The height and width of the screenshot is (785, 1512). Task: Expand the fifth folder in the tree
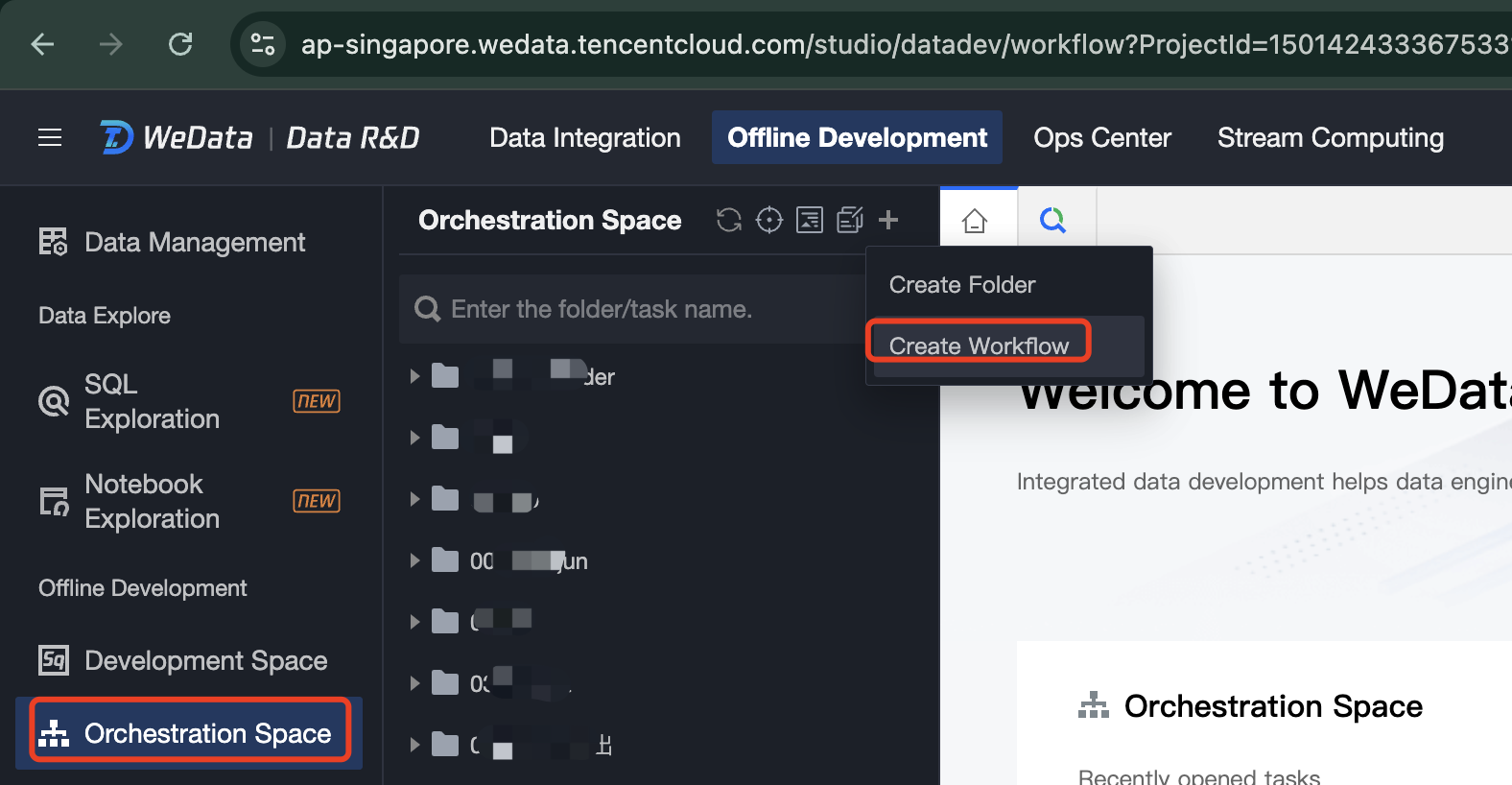414,622
